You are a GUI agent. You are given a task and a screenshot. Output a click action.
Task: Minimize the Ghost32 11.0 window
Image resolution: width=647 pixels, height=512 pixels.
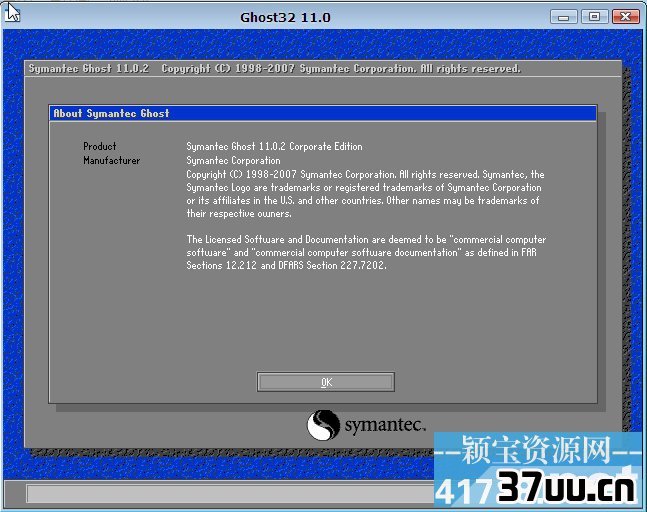click(563, 17)
